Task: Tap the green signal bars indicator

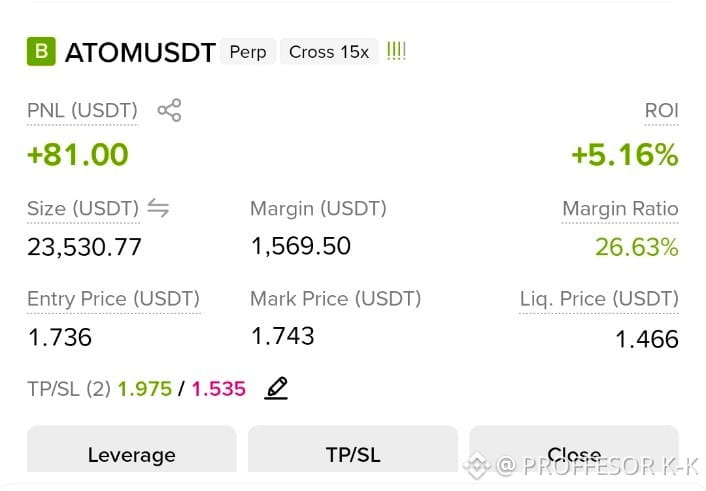Action: tap(396, 51)
